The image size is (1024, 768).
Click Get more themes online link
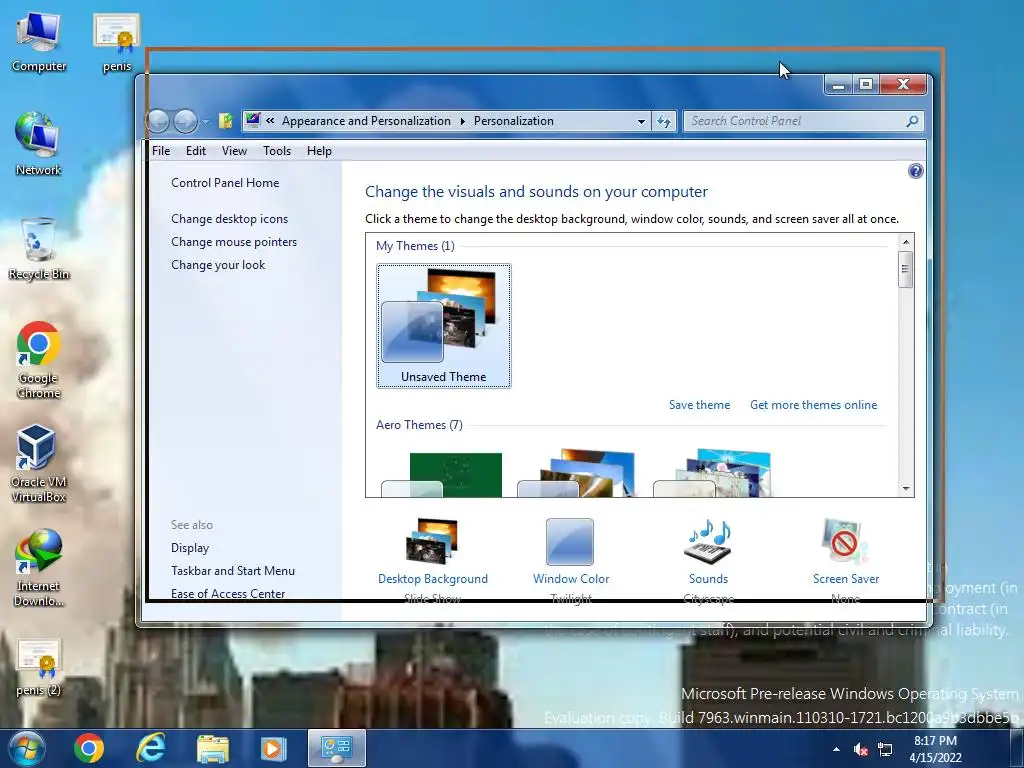click(x=814, y=405)
